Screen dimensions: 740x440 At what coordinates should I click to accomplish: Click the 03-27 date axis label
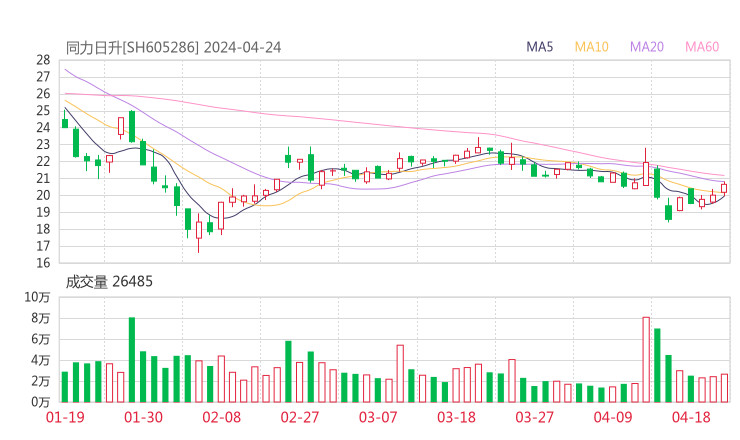point(534,417)
